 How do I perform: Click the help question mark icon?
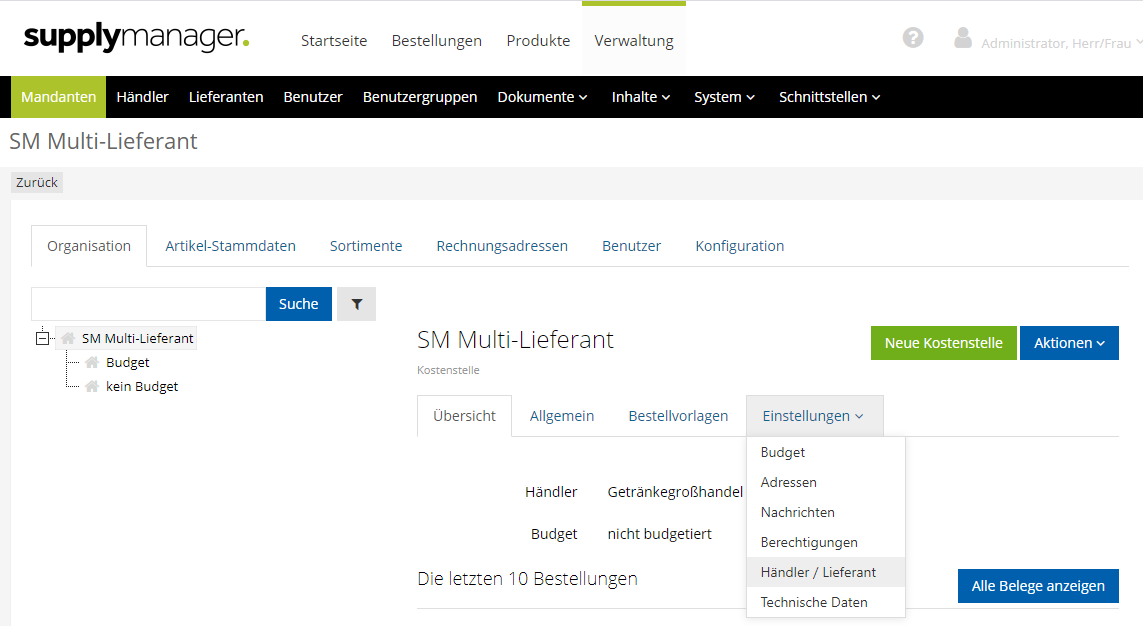pyautogui.click(x=912, y=38)
